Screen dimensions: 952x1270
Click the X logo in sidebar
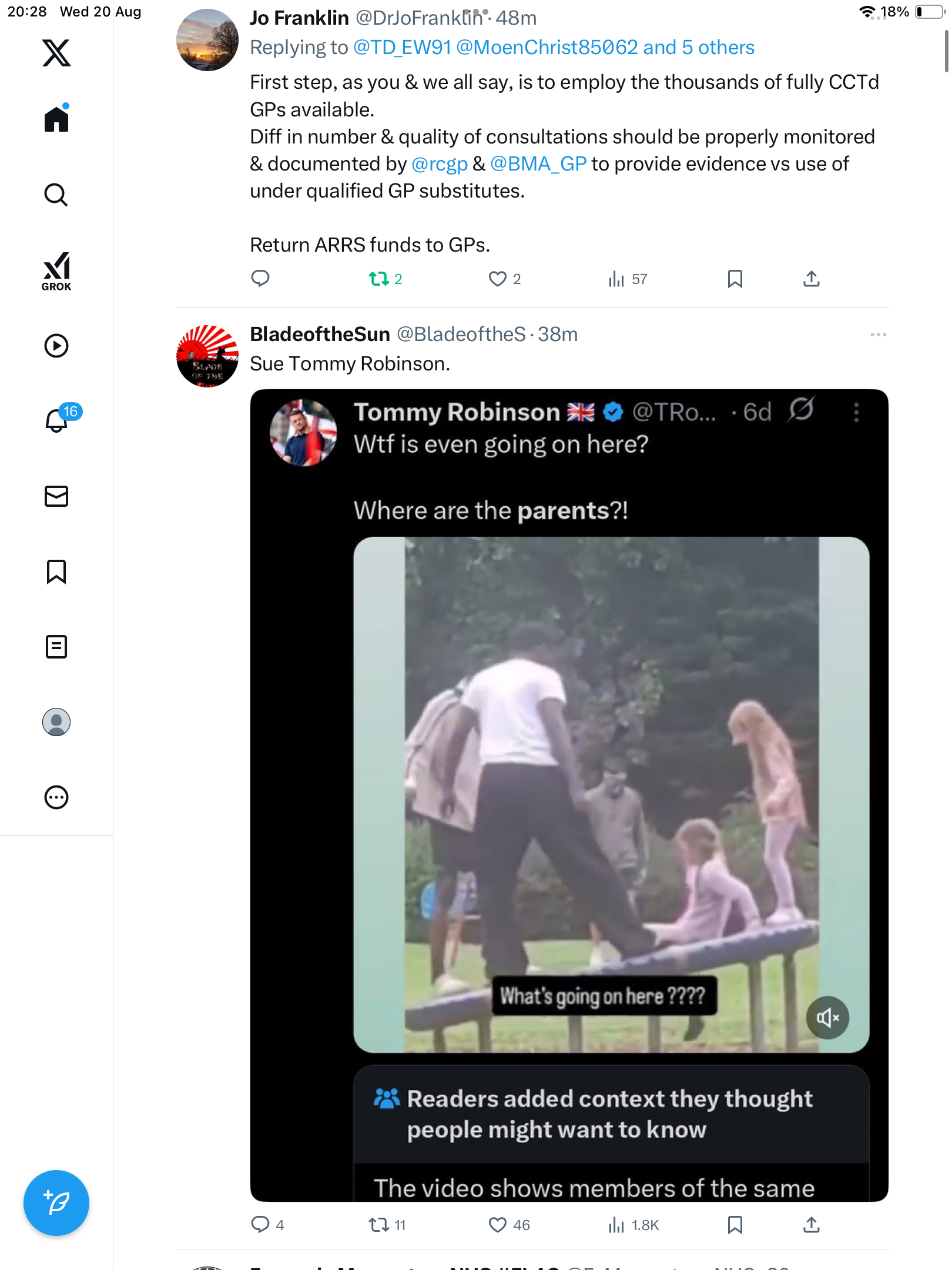tap(56, 53)
